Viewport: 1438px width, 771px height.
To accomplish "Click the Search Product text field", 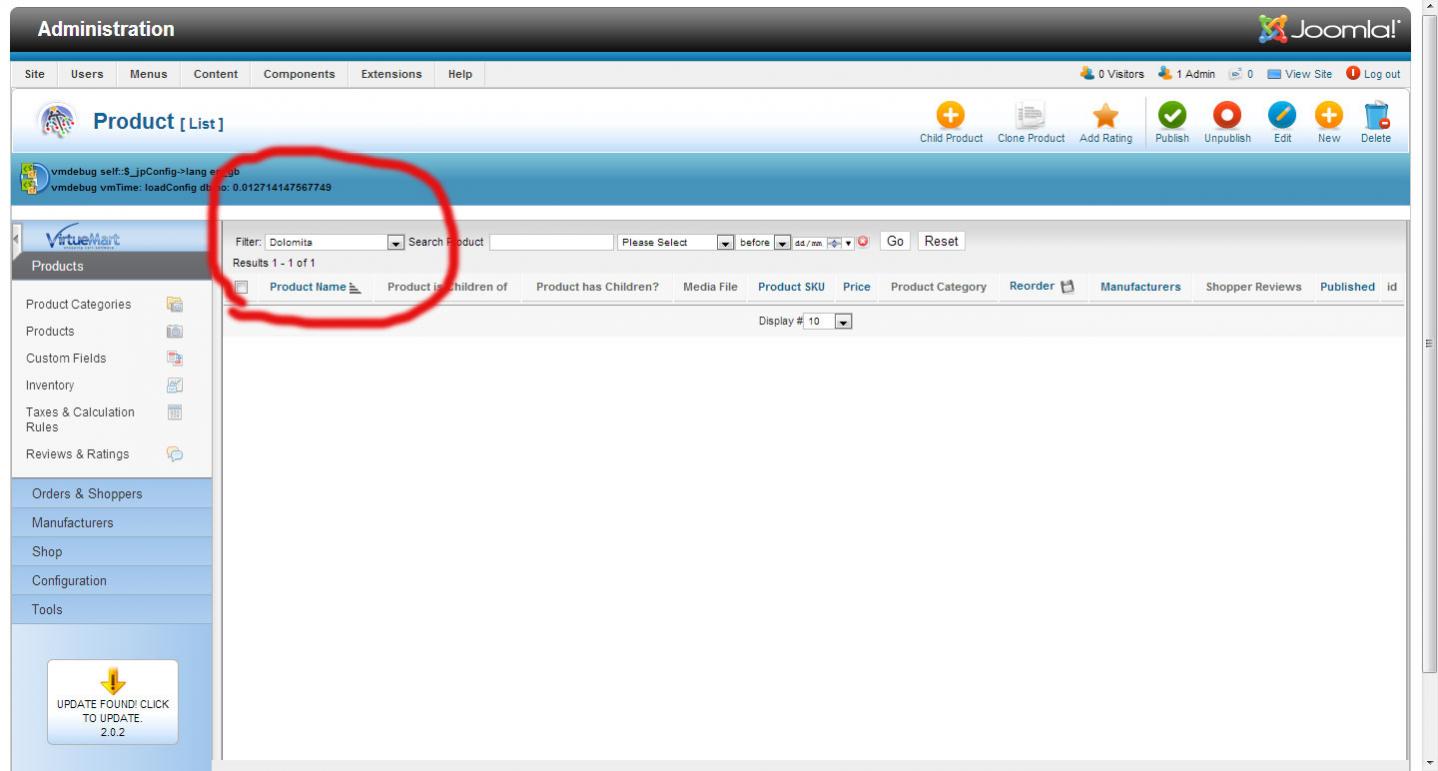I will click(552, 242).
